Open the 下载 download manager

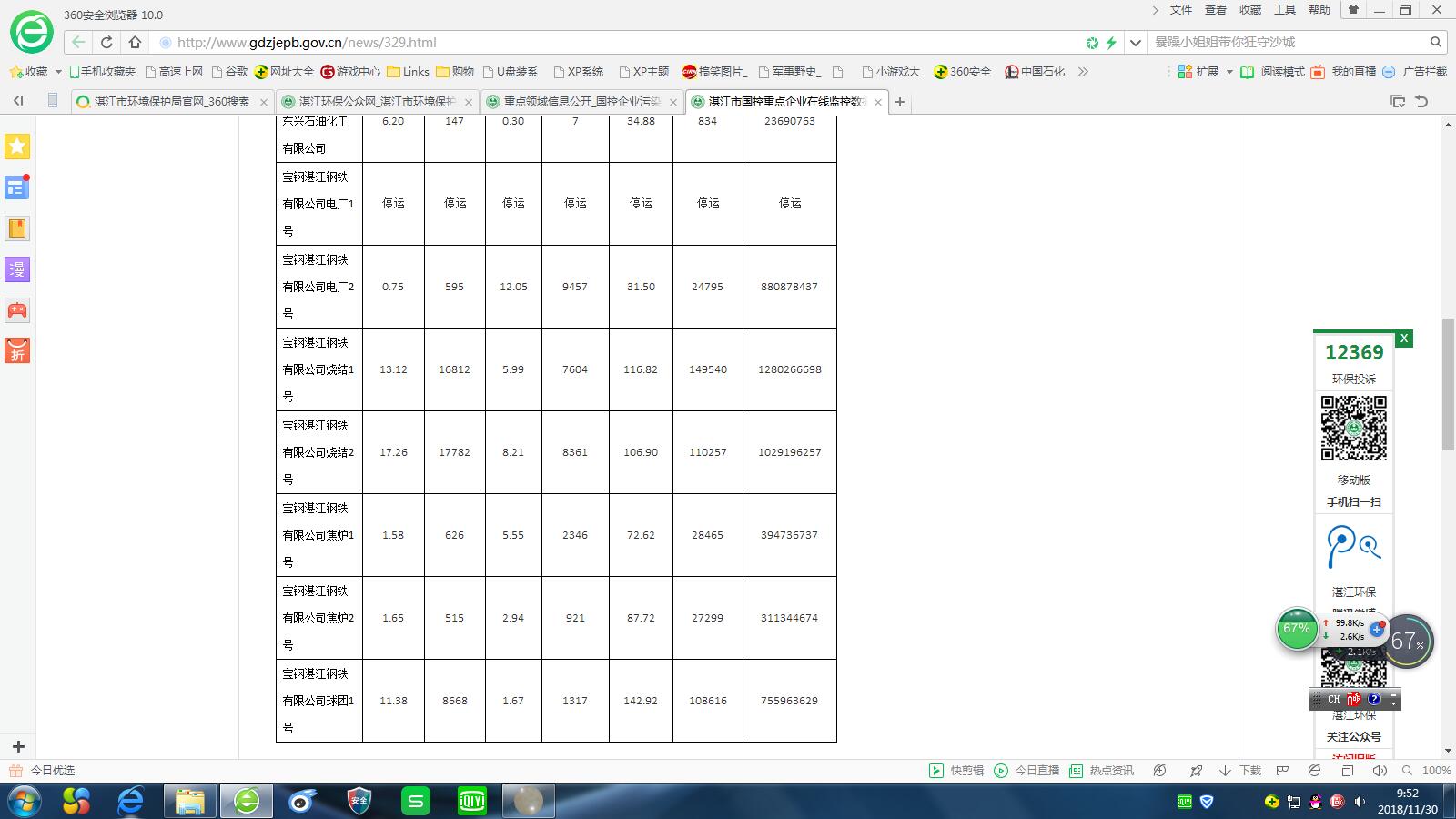(x=1241, y=771)
